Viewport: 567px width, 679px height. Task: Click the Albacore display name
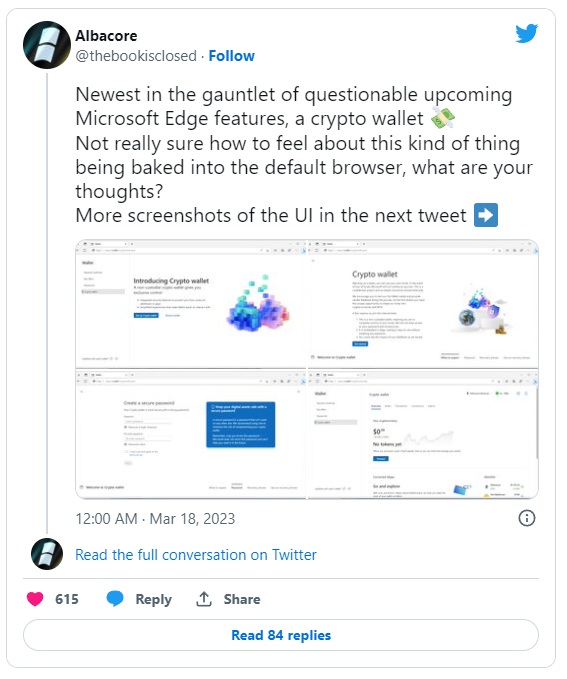(106, 36)
